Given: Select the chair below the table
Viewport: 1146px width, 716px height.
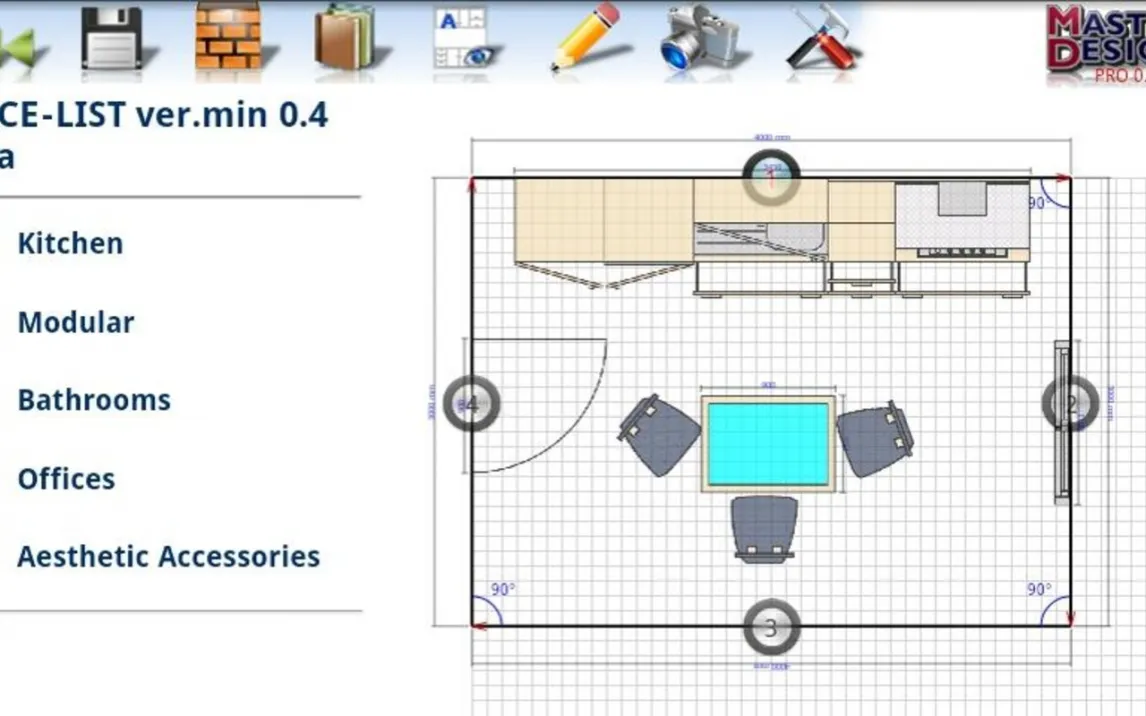Looking at the screenshot, I should coord(764,527).
